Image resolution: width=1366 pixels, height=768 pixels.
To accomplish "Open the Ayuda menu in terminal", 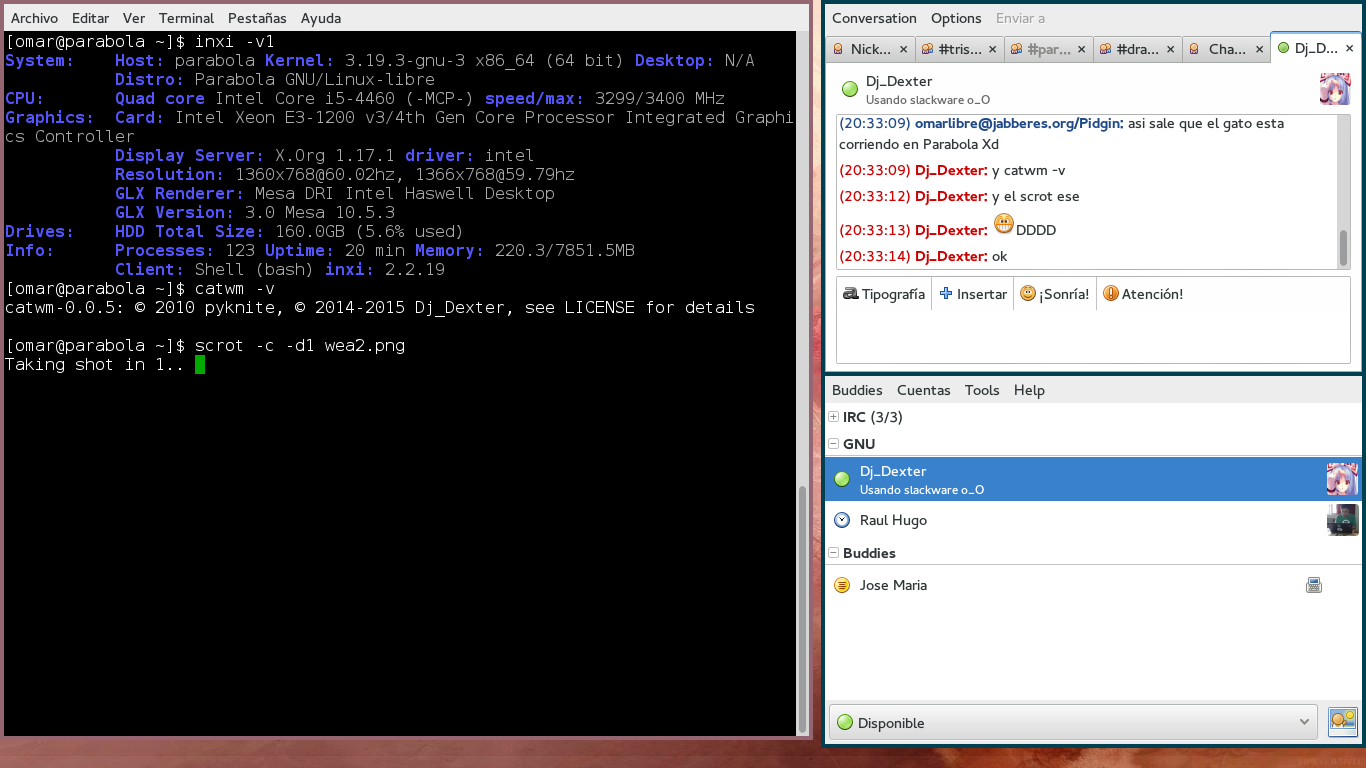I will 321,18.
